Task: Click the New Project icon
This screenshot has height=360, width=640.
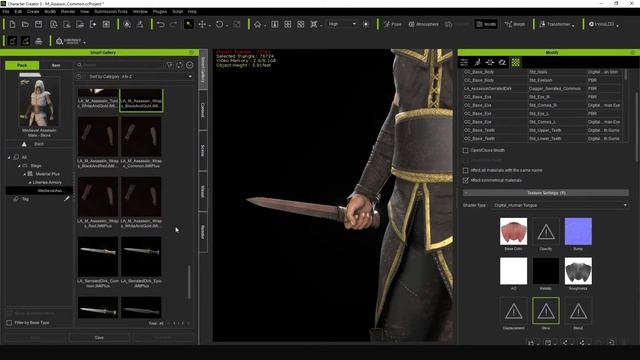Action: (x=12, y=24)
